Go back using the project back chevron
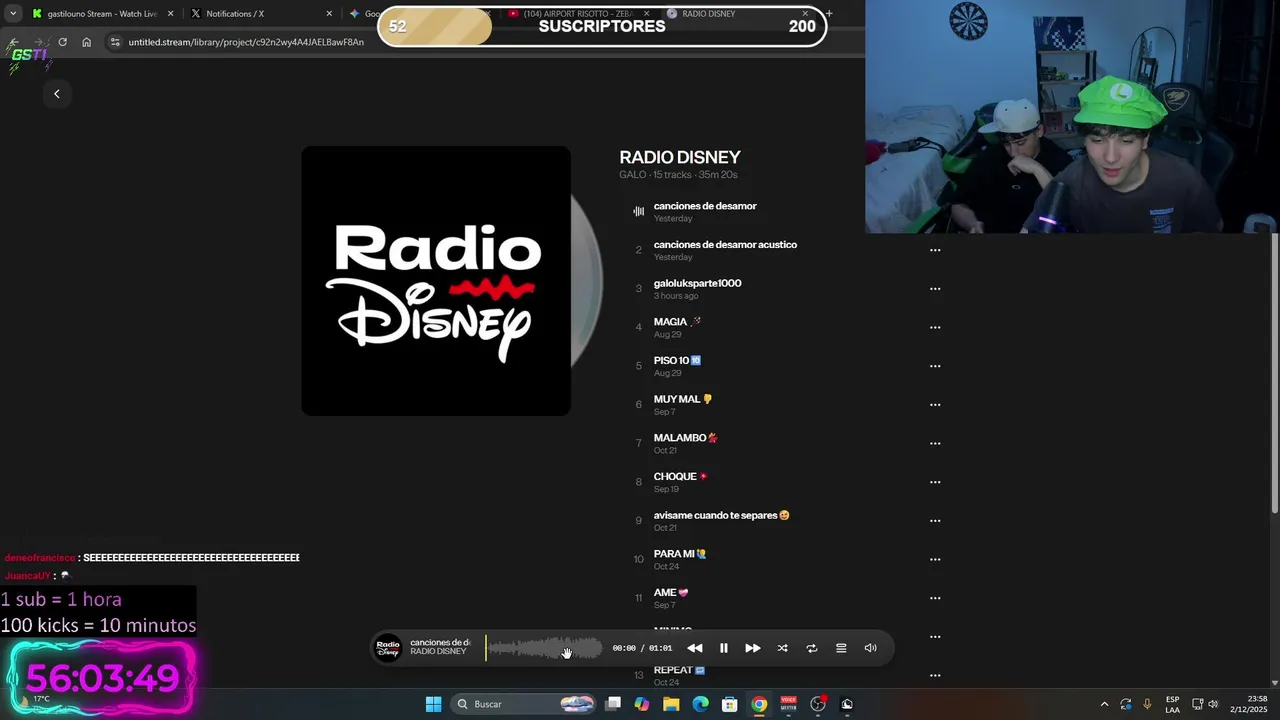 pyautogui.click(x=57, y=93)
